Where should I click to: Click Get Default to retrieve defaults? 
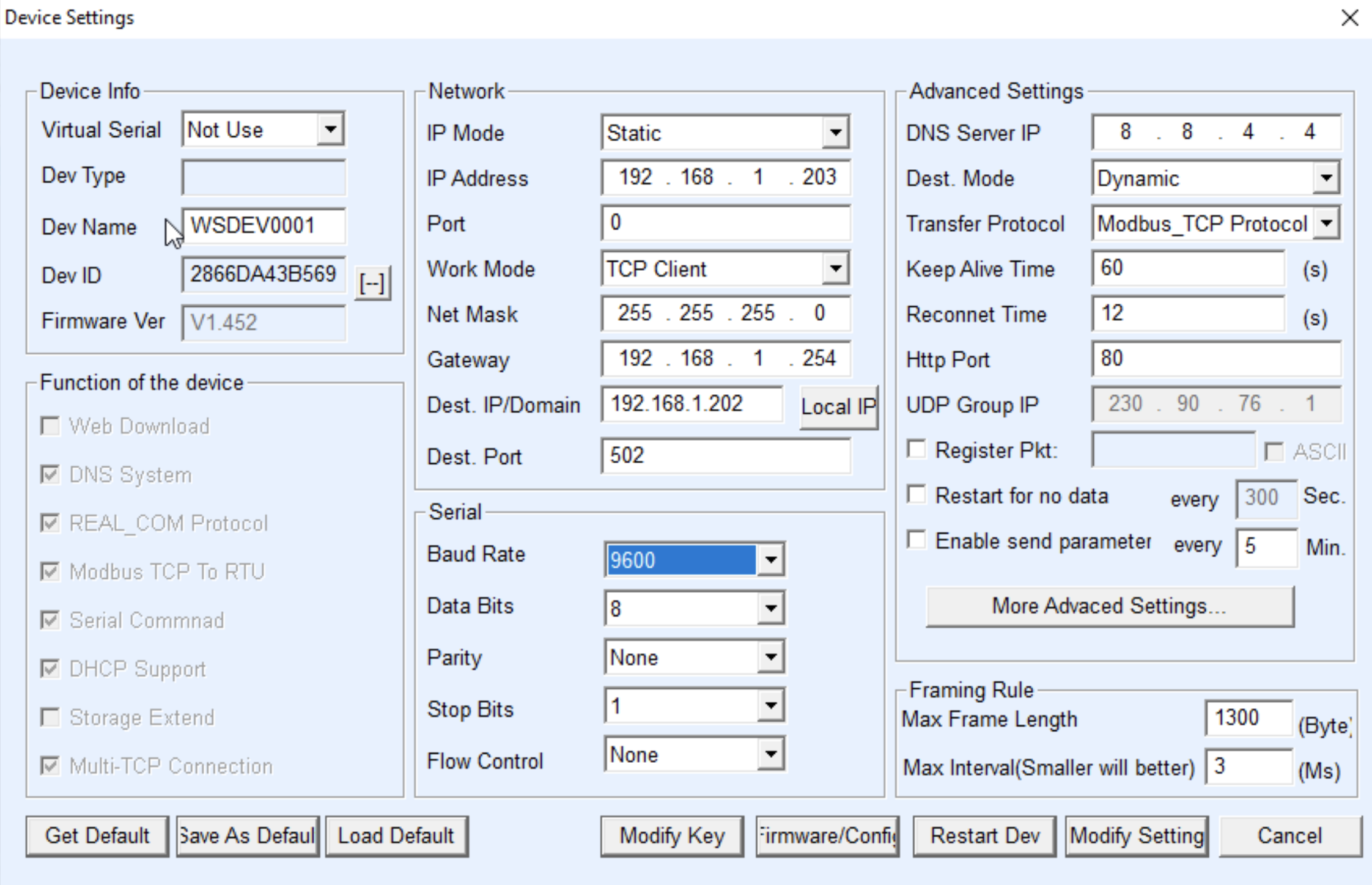97,835
